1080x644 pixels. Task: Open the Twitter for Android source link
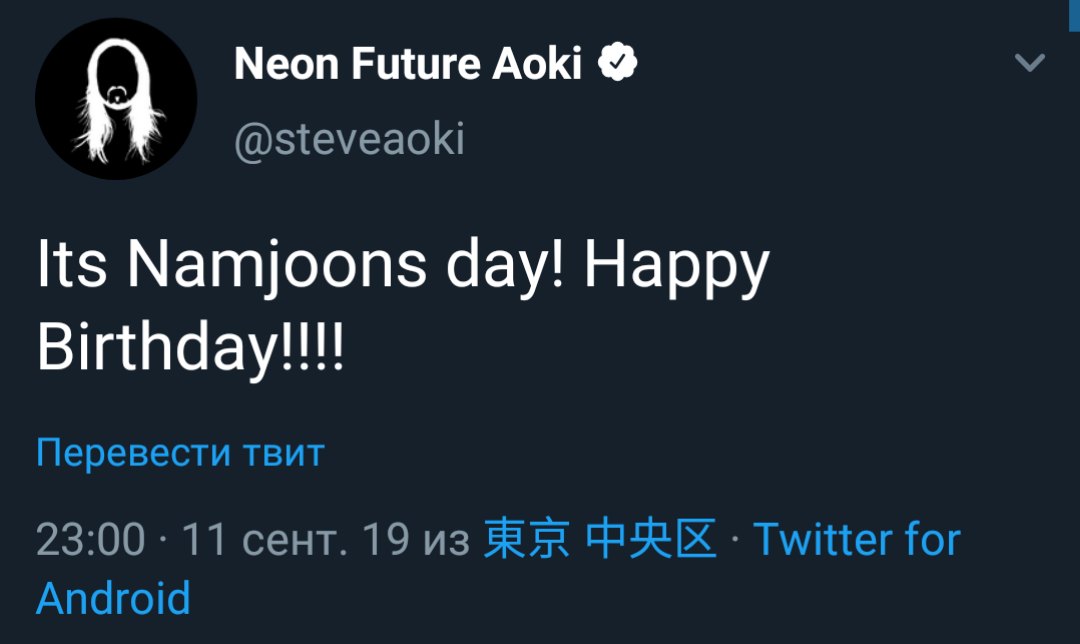[x=856, y=540]
